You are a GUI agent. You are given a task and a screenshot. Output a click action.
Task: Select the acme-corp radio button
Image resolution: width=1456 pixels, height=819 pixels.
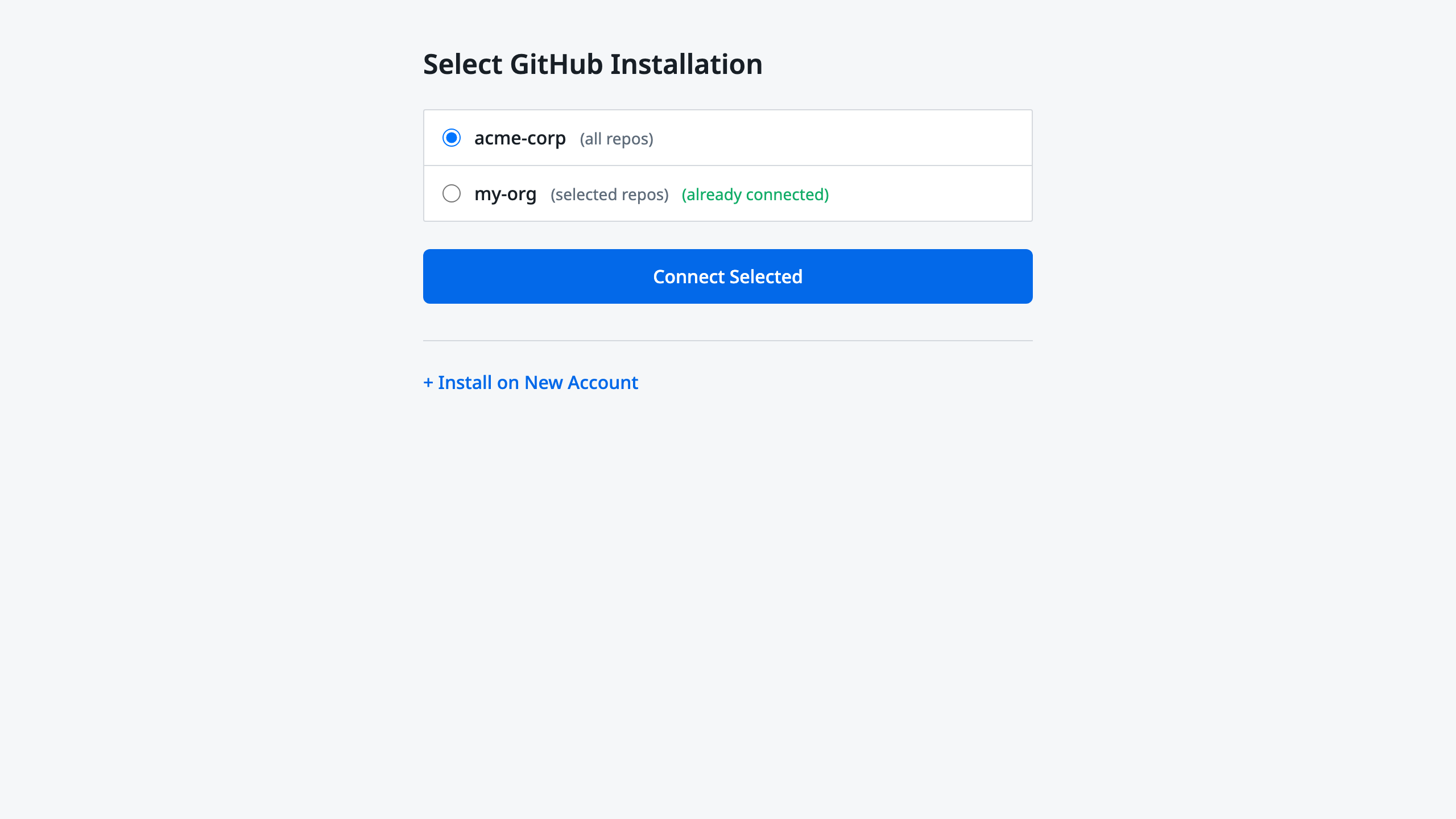[452, 137]
